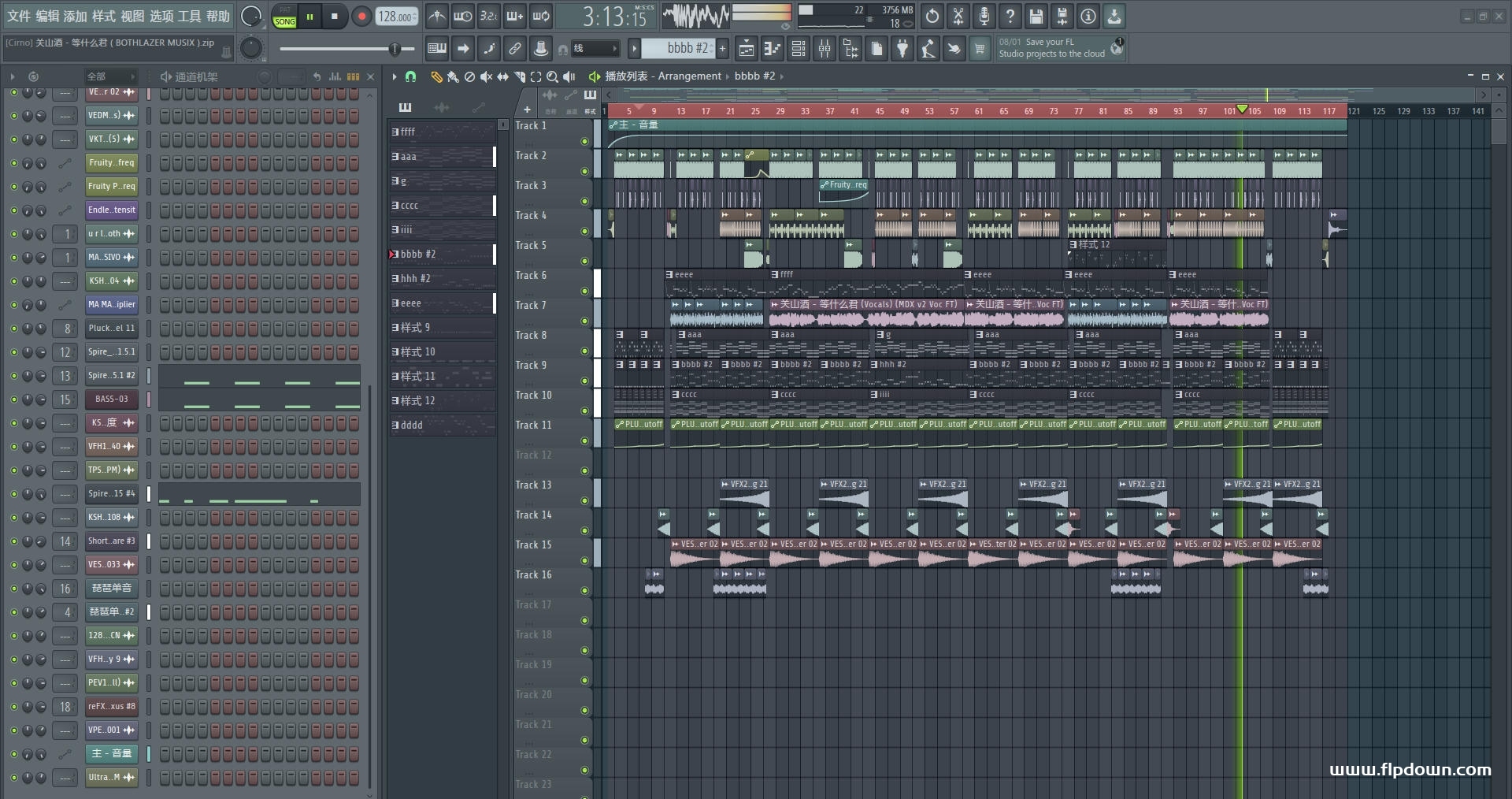This screenshot has height=799, width=1512.
Task: Open the plugin picker plug icon
Action: click(x=902, y=49)
